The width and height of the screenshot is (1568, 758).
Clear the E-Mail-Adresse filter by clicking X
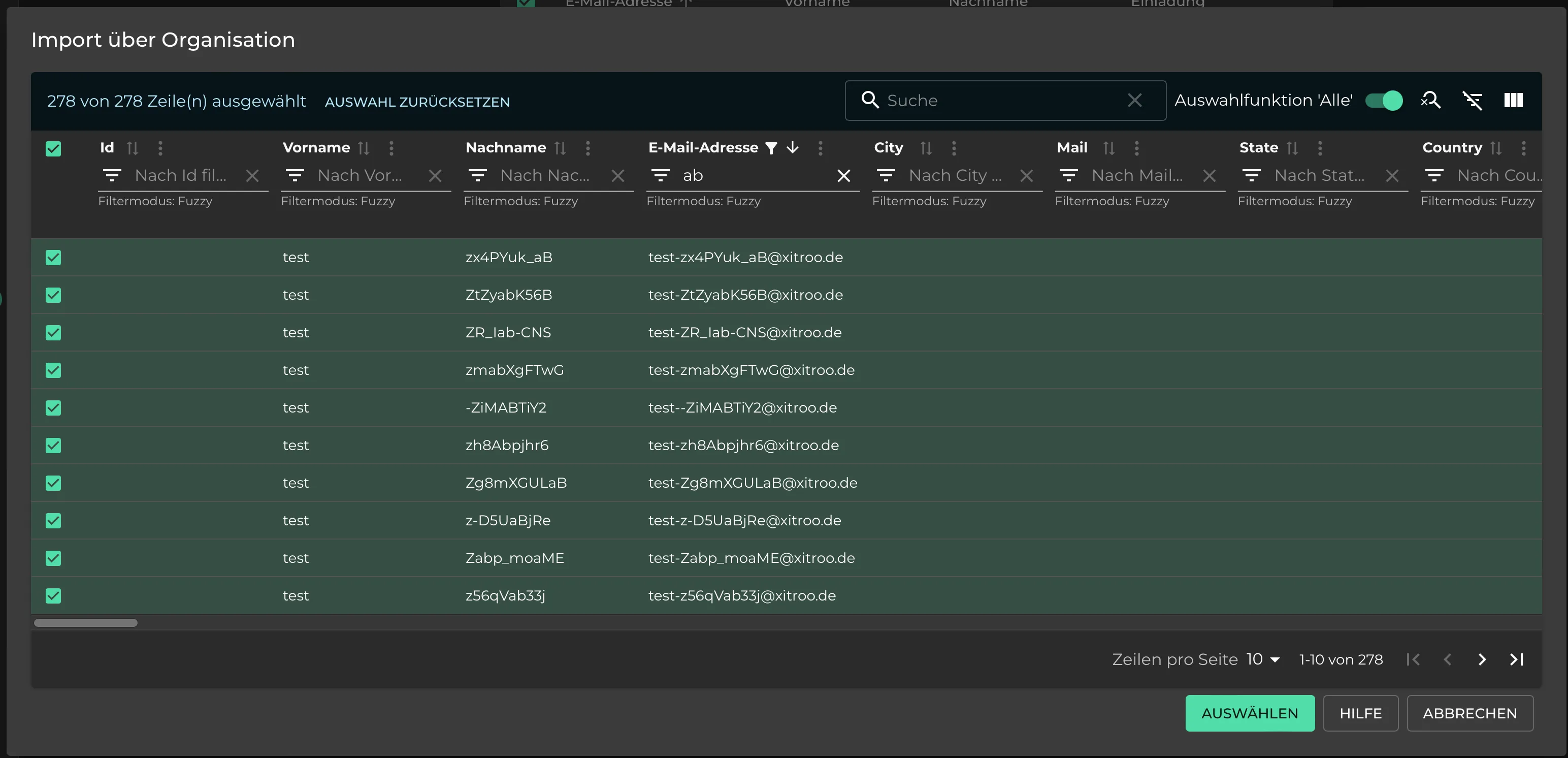tap(843, 175)
